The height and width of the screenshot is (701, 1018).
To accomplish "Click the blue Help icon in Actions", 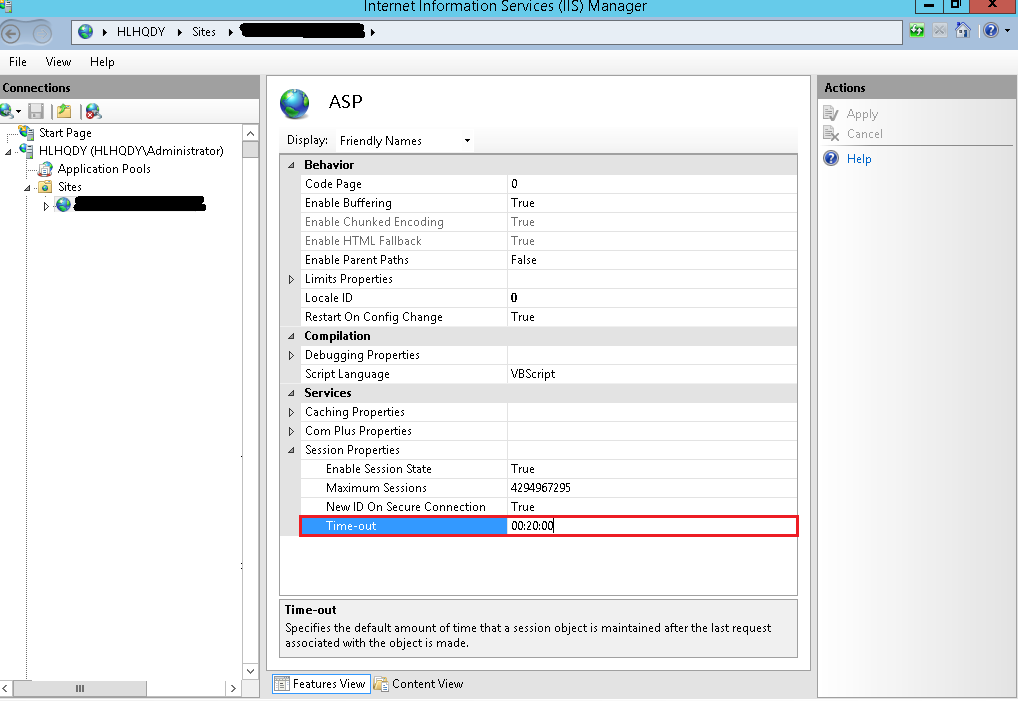I will (831, 158).
